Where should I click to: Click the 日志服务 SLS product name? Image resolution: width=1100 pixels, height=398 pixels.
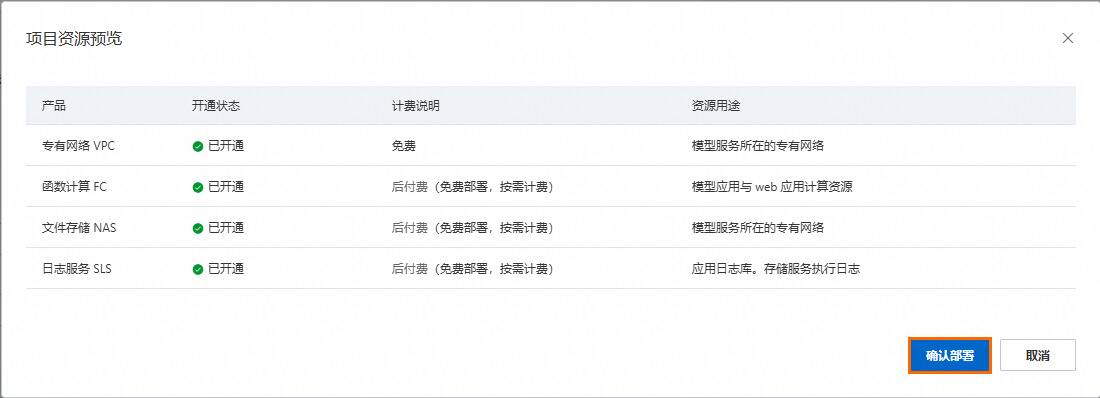pos(76,268)
